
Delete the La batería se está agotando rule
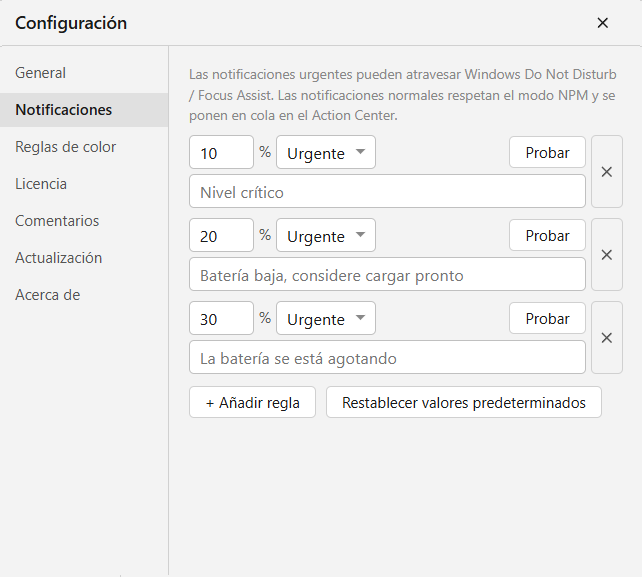[x=607, y=338]
